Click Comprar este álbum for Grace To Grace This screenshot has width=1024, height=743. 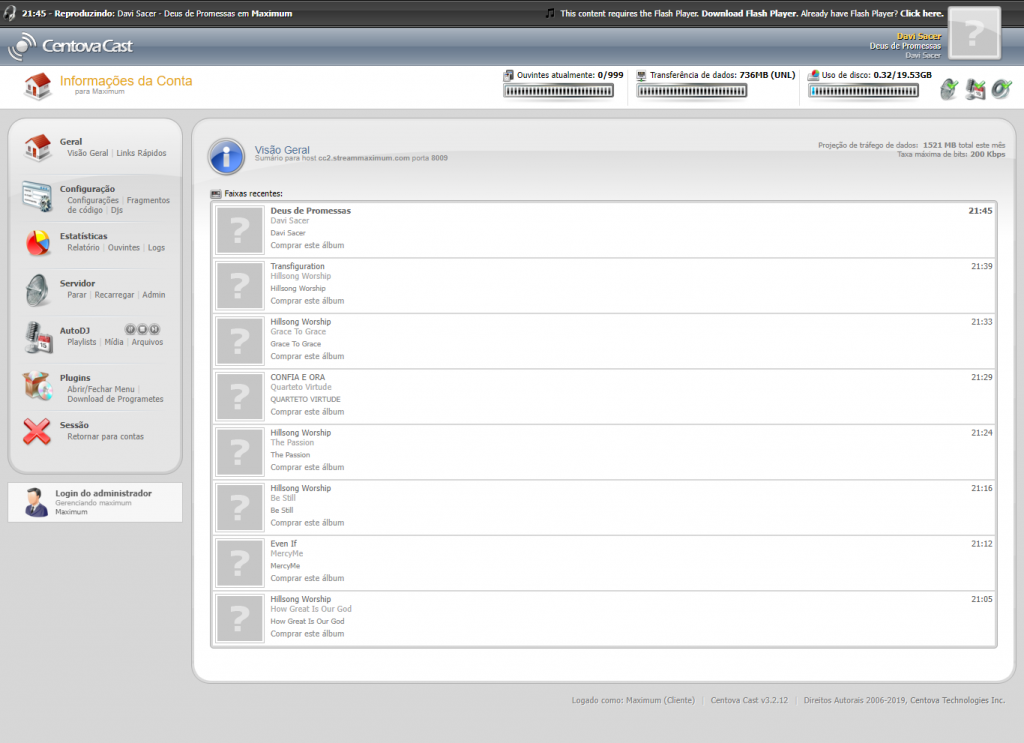[x=307, y=356]
